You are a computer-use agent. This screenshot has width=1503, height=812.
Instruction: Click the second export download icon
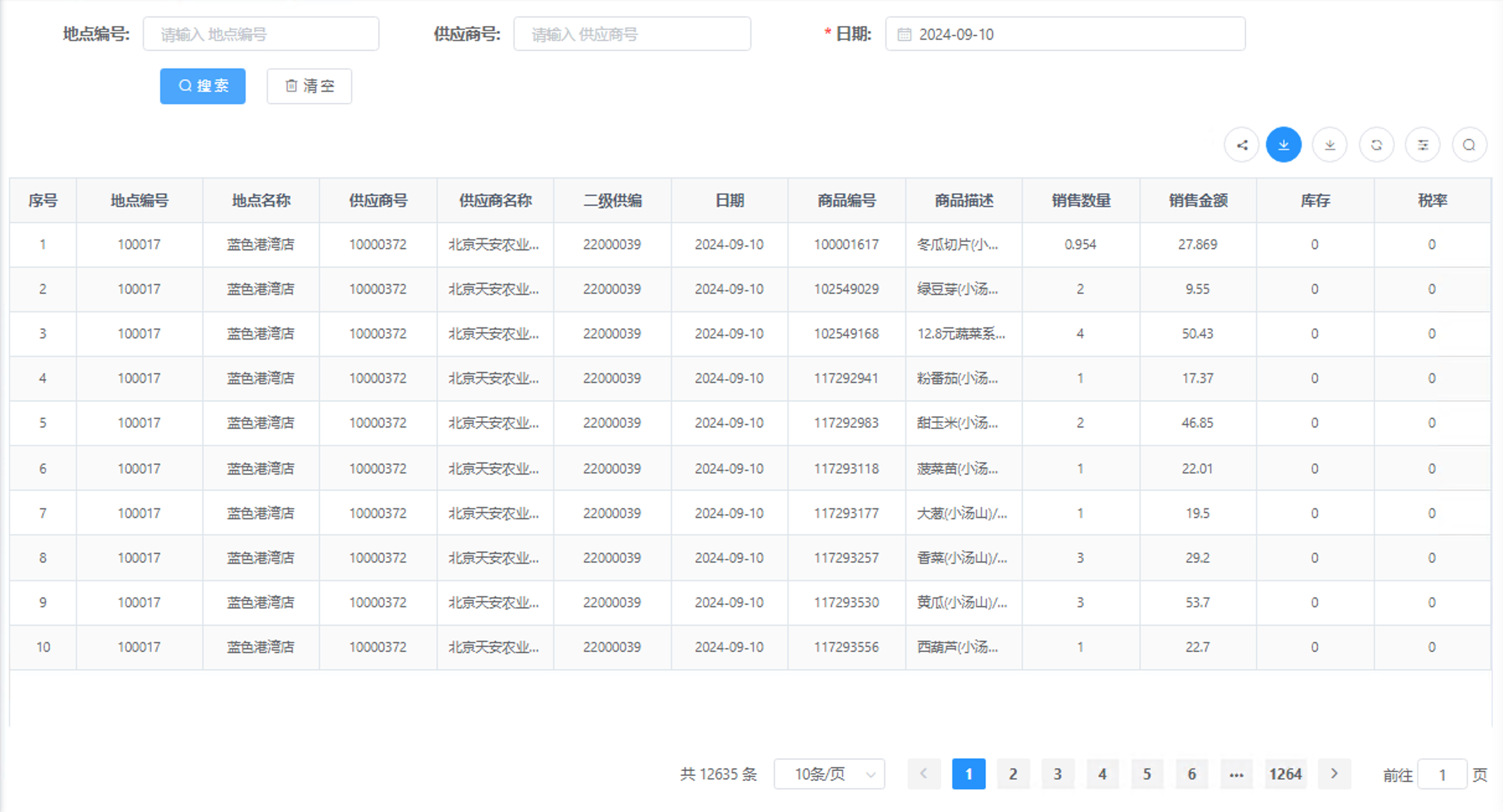1330,144
